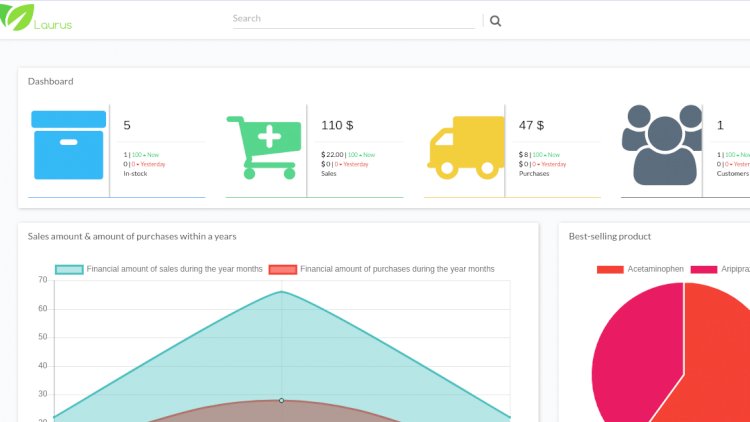
Task: Click Financial amount of sales legend text
Action: [175, 269]
